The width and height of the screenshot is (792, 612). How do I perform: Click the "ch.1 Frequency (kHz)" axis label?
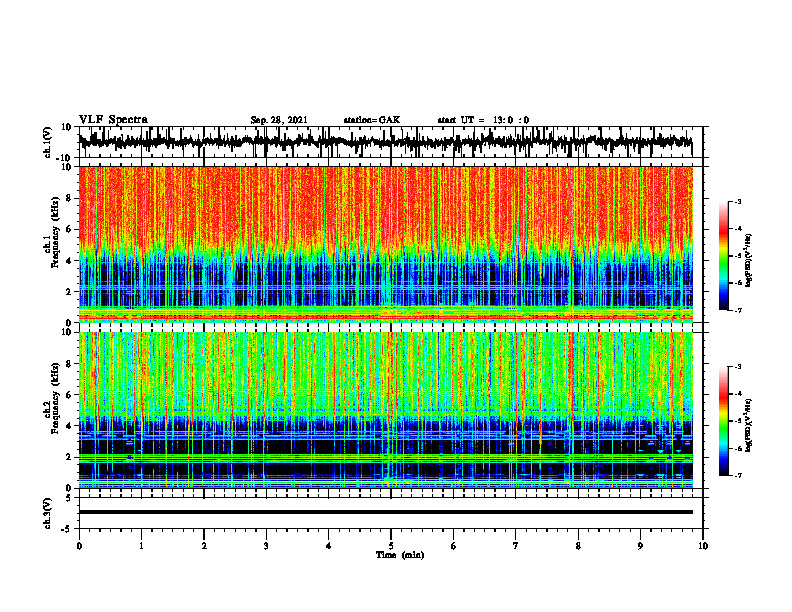click(x=51, y=232)
